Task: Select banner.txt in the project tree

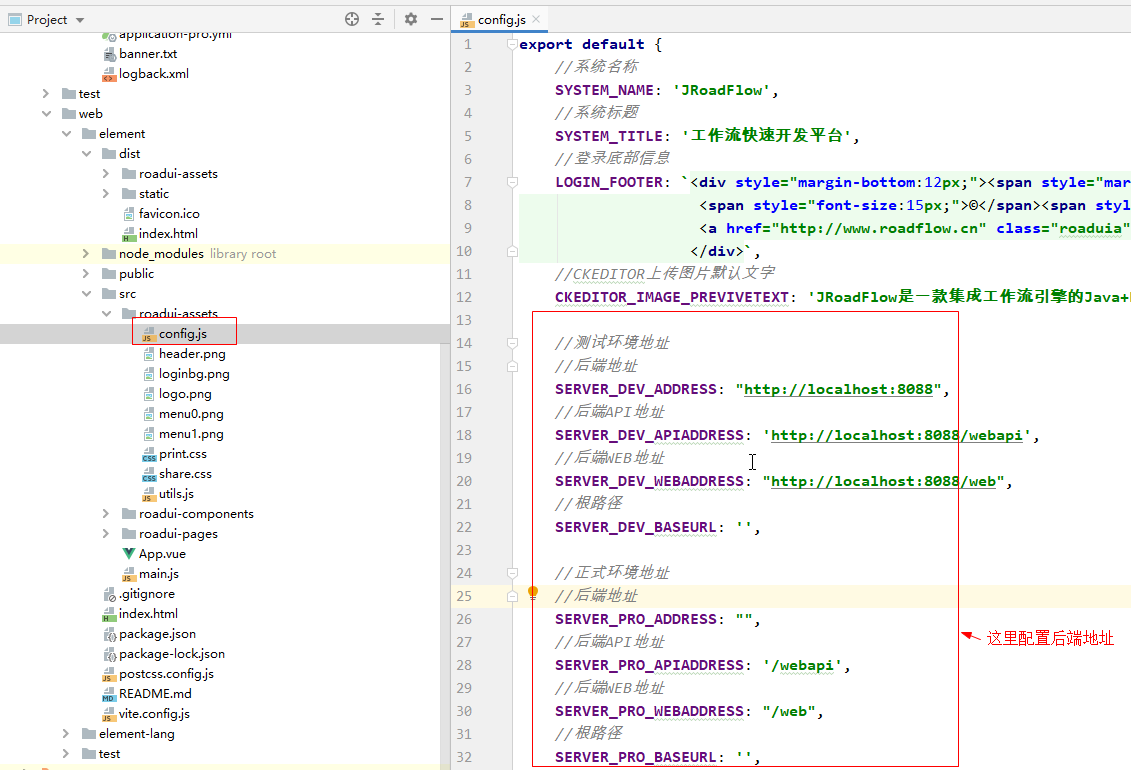Action: pos(148,54)
